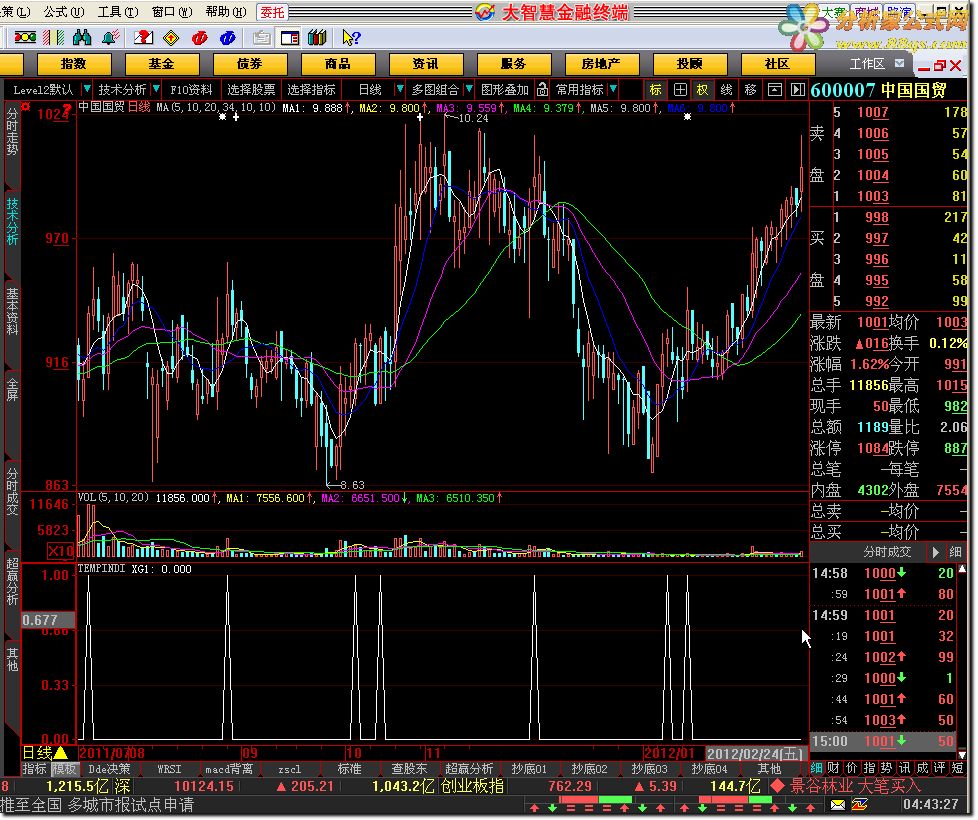Toggle the 细 detail button beside 分时成交
Image resolution: width=978 pixels, height=820 pixels.
click(x=955, y=552)
